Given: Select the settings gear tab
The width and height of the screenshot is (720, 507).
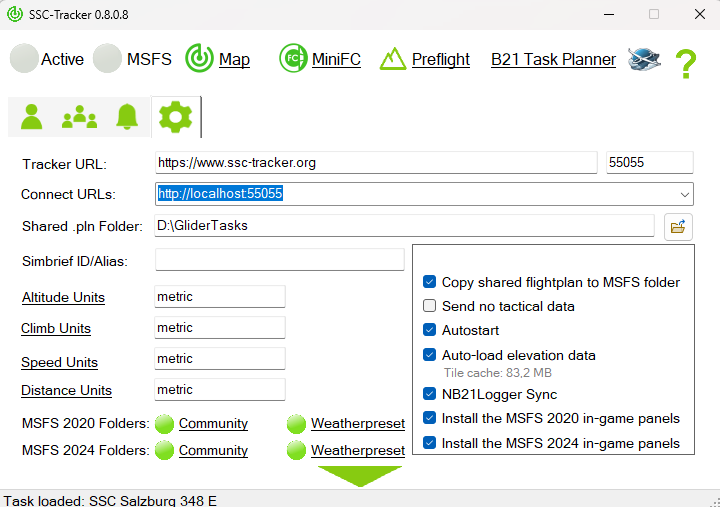Looking at the screenshot, I should 175,117.
